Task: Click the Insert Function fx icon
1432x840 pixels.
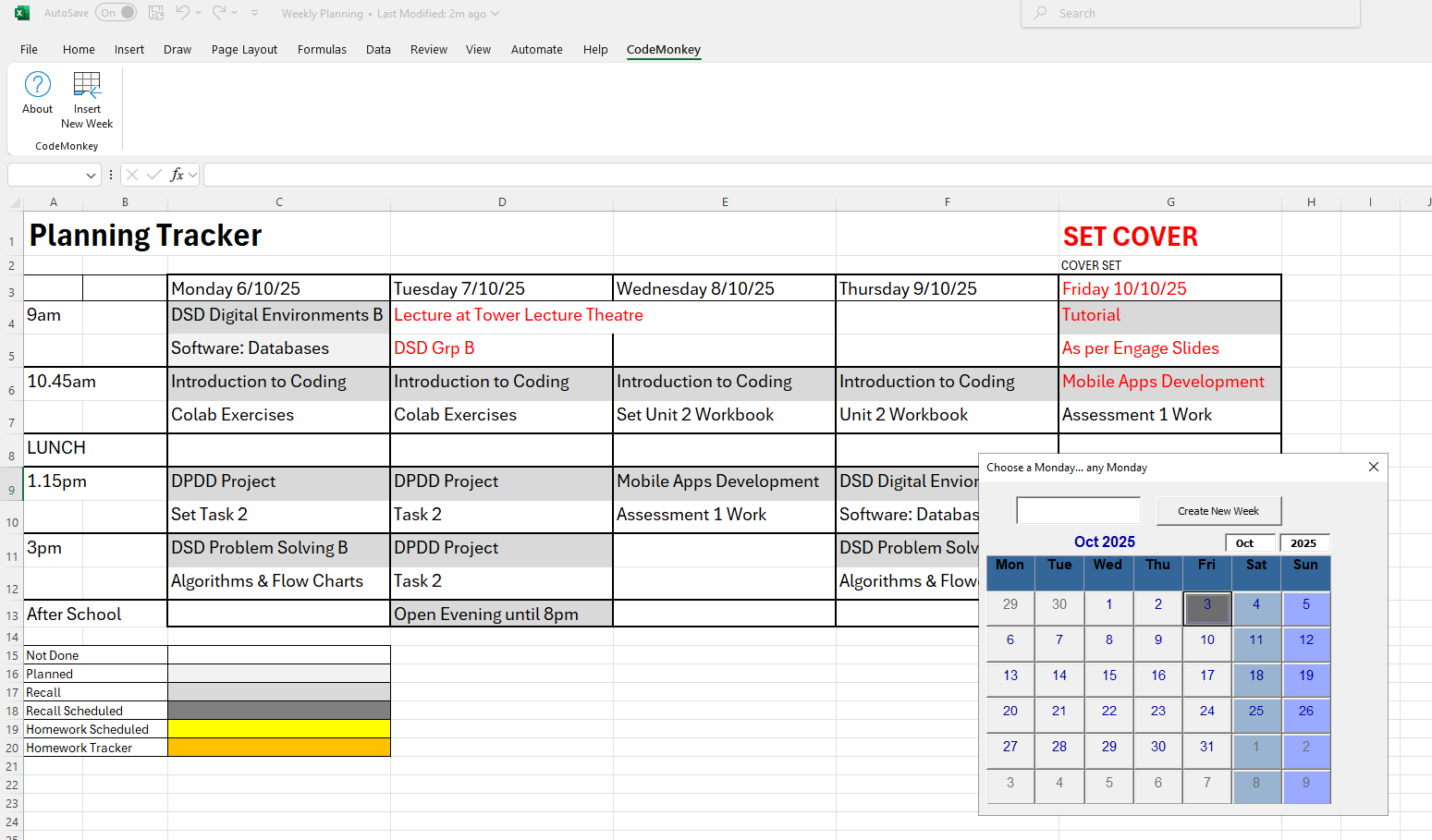Action: (177, 175)
